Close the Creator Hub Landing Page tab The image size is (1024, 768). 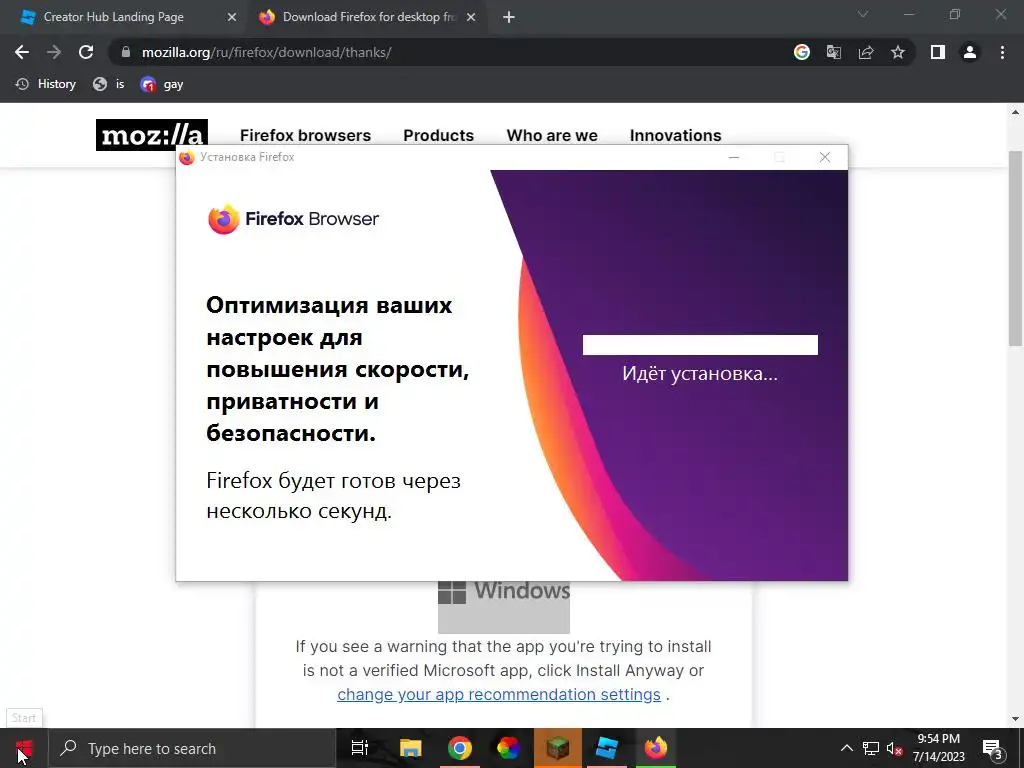pyautogui.click(x=232, y=17)
